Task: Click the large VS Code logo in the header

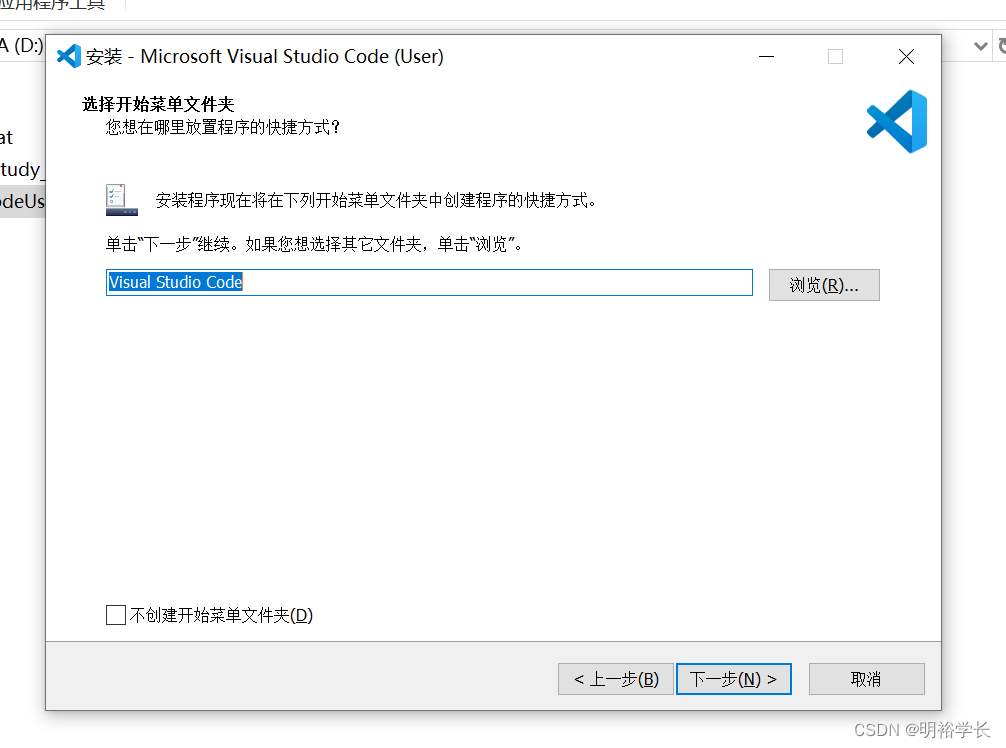Action: [x=896, y=121]
